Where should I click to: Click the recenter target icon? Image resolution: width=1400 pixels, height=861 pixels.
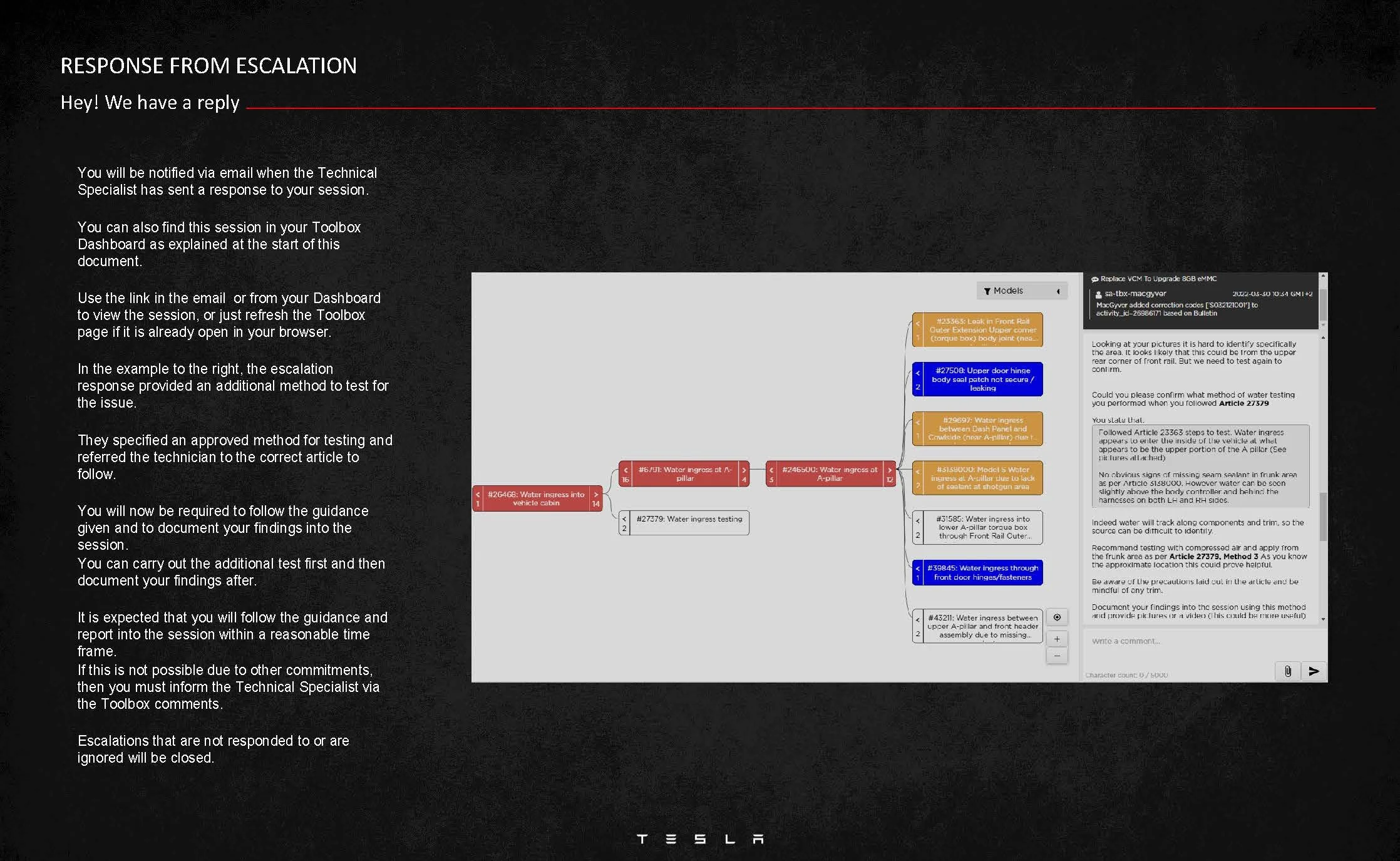pyautogui.click(x=1057, y=617)
